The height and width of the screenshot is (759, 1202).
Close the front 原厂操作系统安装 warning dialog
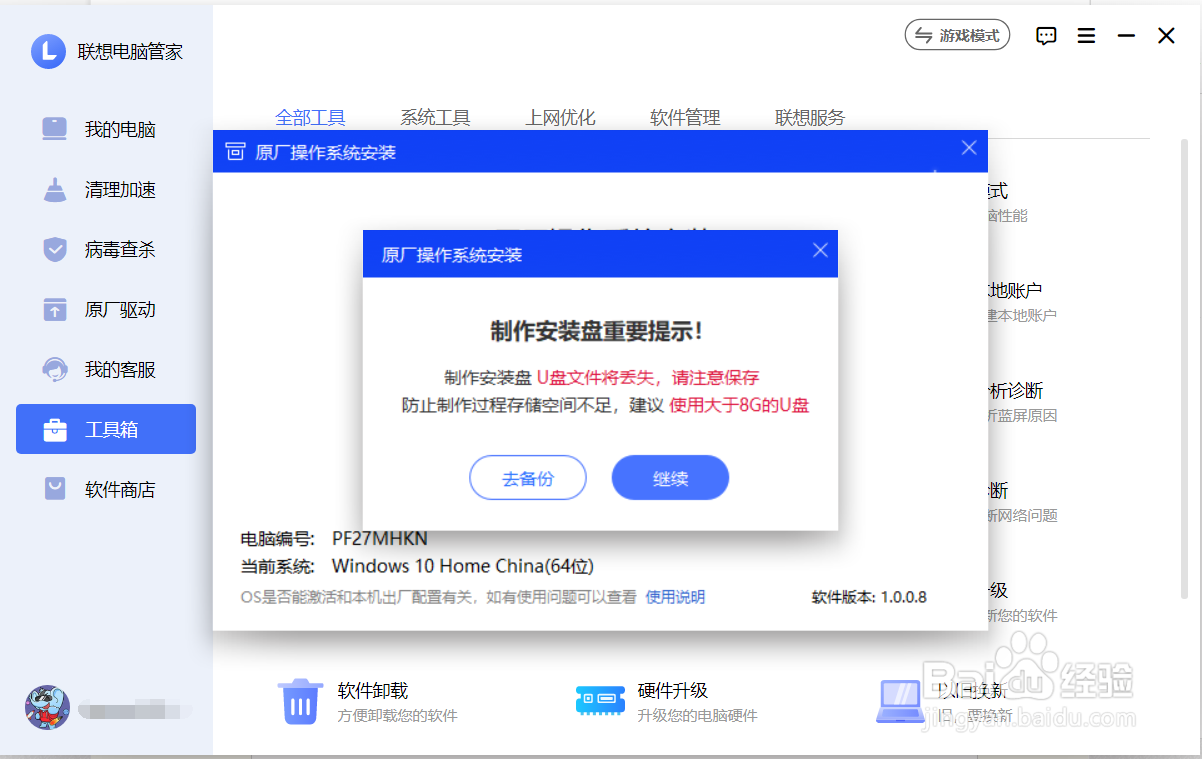[820, 251]
